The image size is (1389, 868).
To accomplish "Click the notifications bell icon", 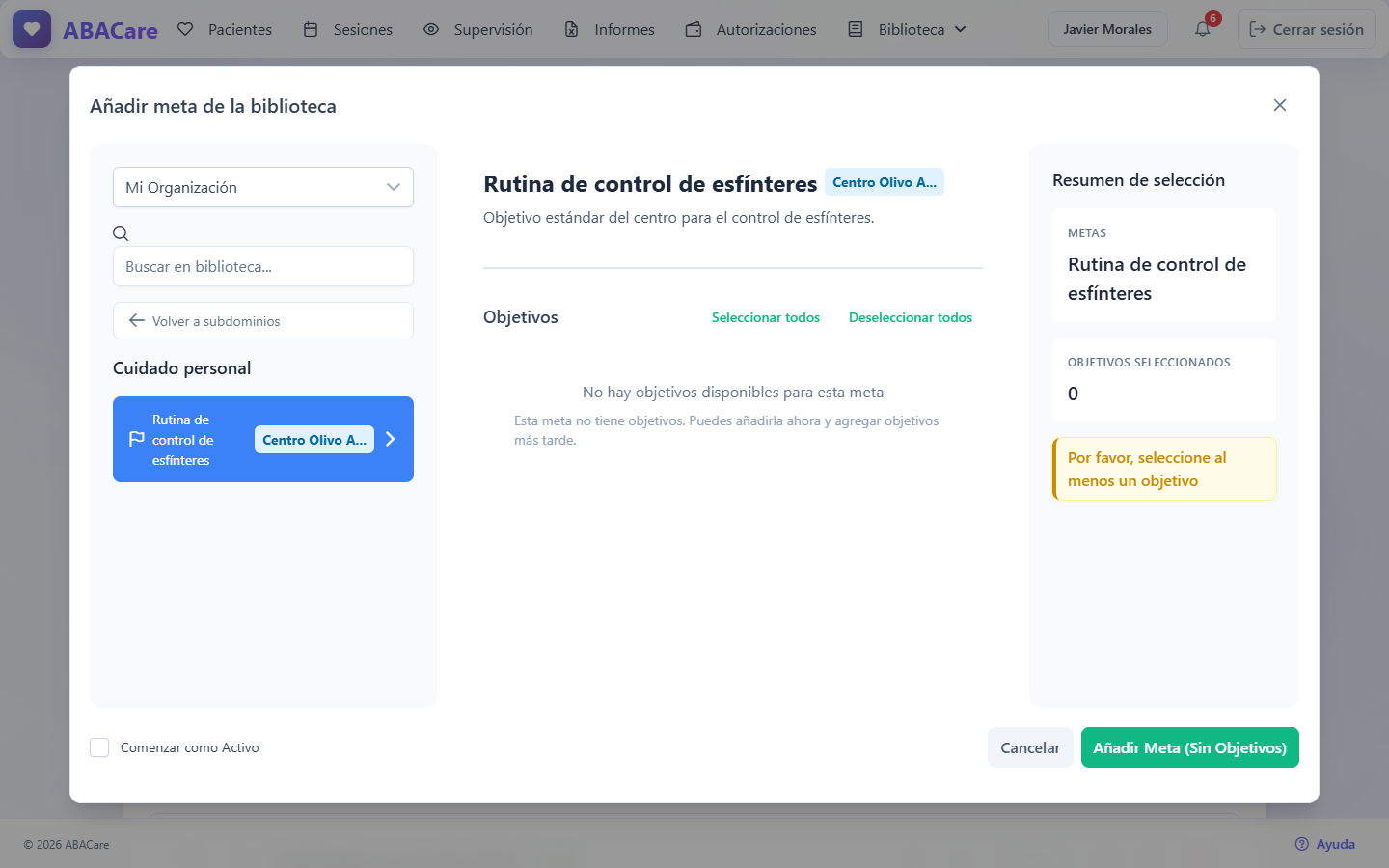I will coord(1202,29).
